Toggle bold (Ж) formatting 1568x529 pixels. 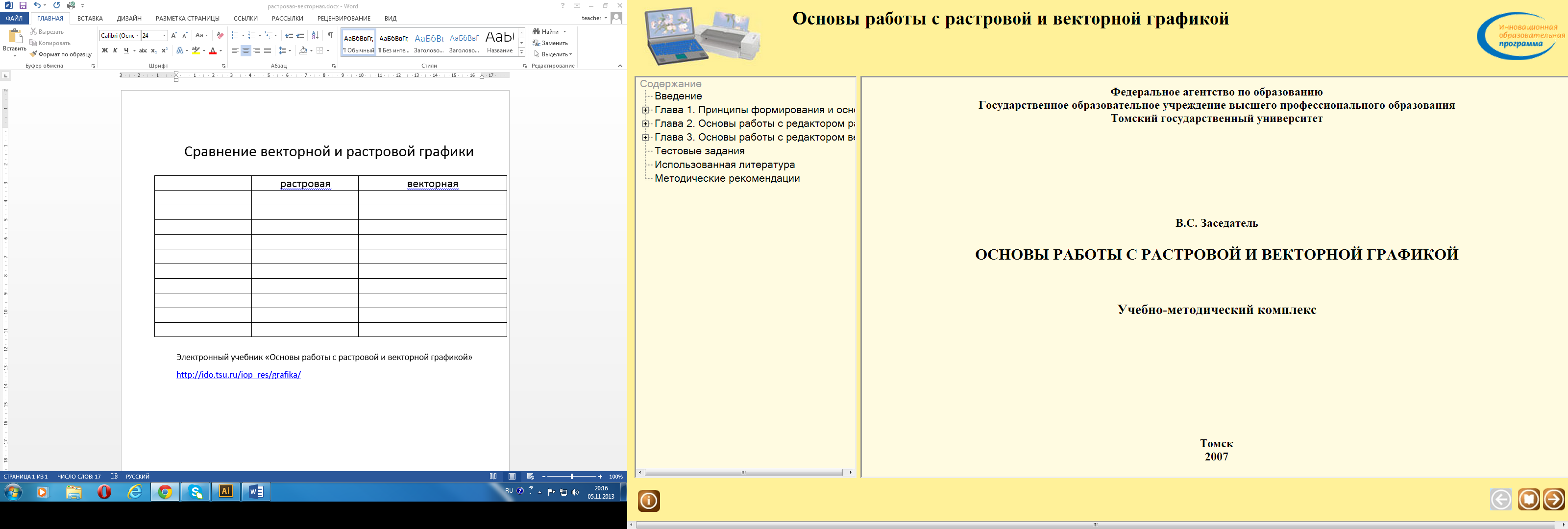[105, 50]
